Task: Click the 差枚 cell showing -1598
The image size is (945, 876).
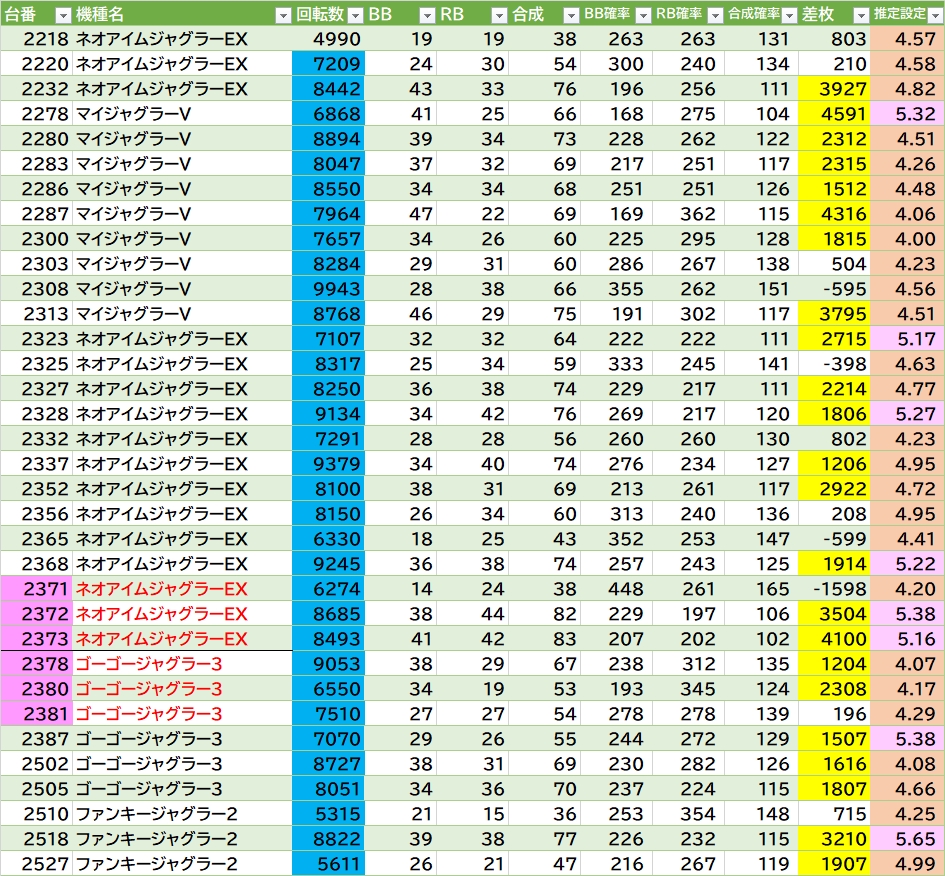Action: pyautogui.click(x=835, y=589)
